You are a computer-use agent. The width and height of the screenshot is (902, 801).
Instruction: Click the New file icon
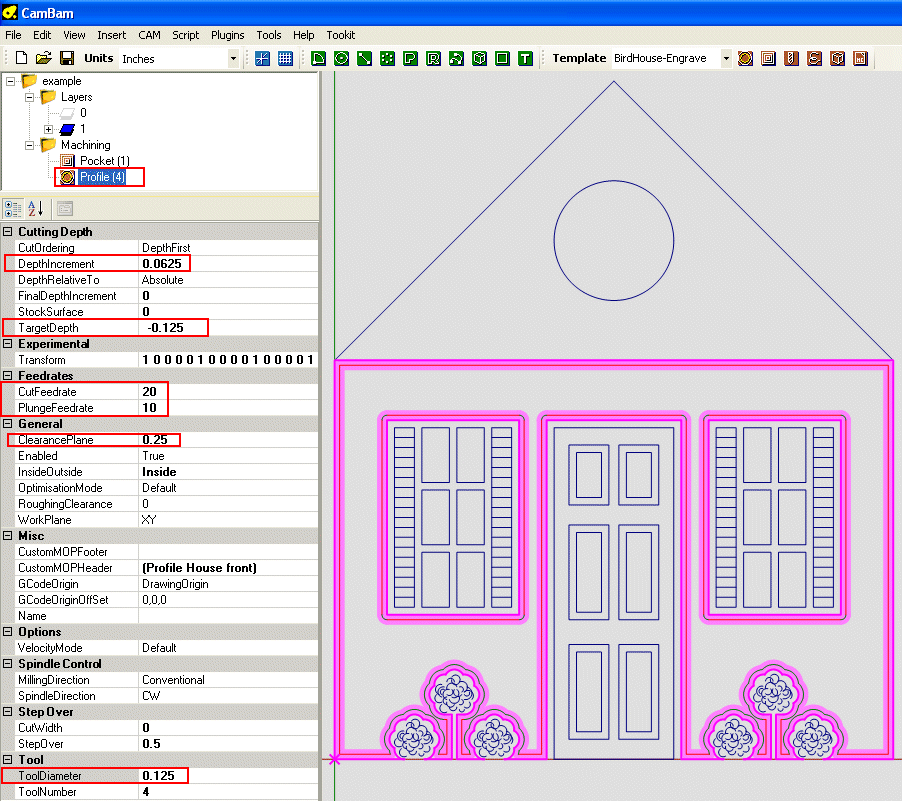point(20,59)
